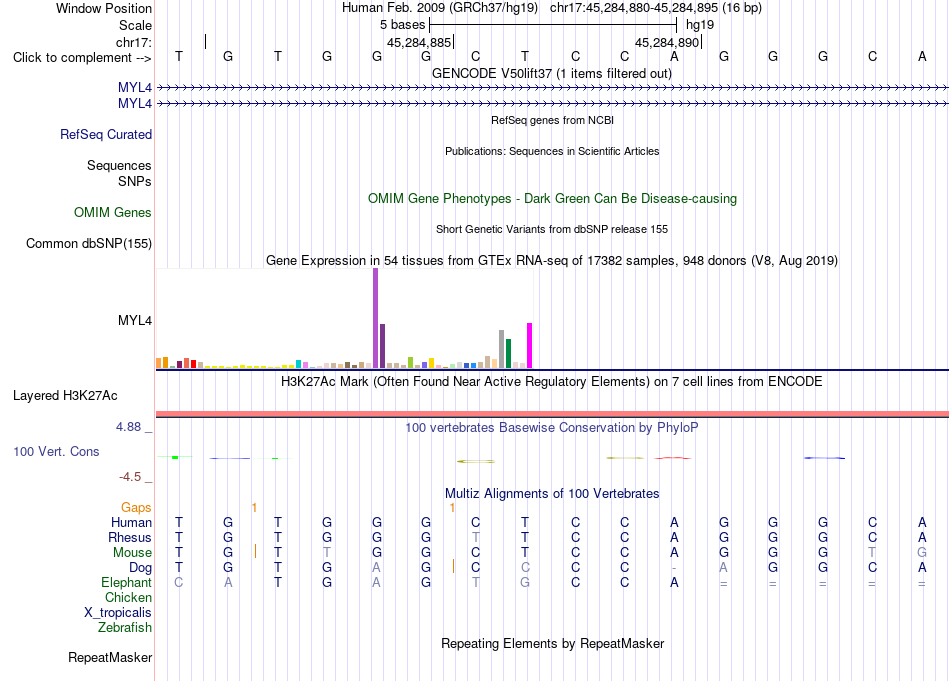950x681 pixels.
Task: Open the GTEx Gene Expression track title
Action: click(552, 261)
